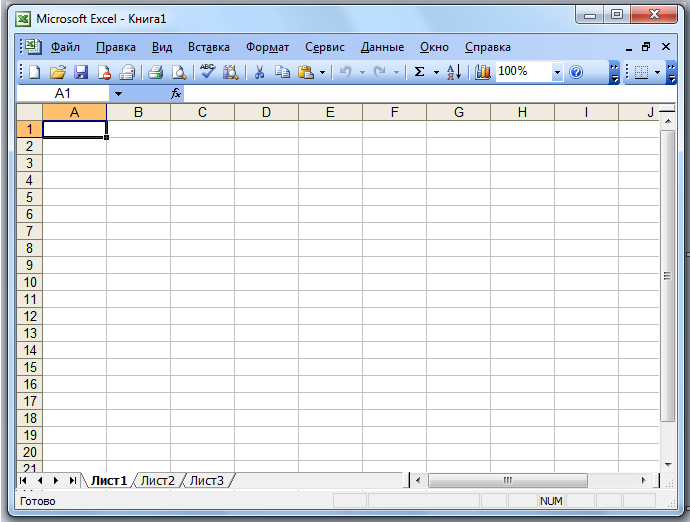Viewport: 690px width, 522px height.
Task: Jump to the last sheet tab arrow
Action: [x=73, y=480]
